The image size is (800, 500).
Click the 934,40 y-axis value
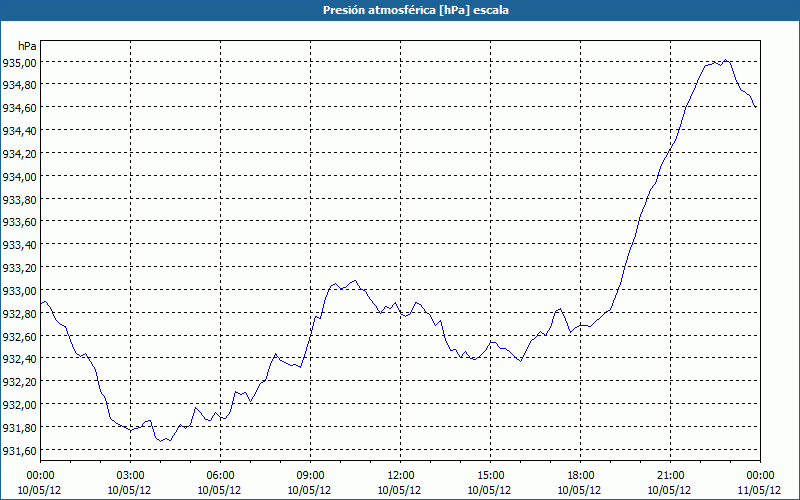coord(20,131)
